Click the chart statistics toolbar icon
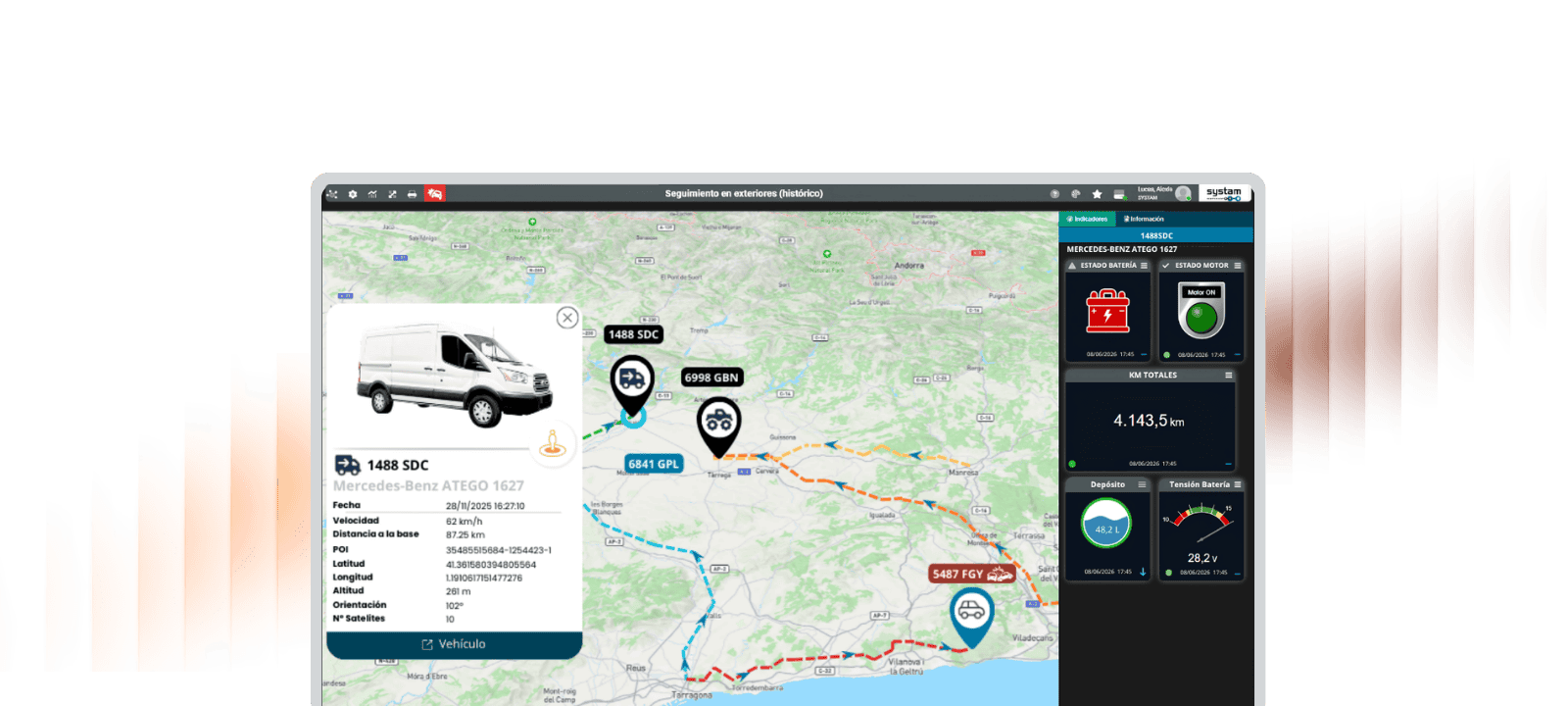Image resolution: width=1568 pixels, height=706 pixels. click(x=372, y=194)
